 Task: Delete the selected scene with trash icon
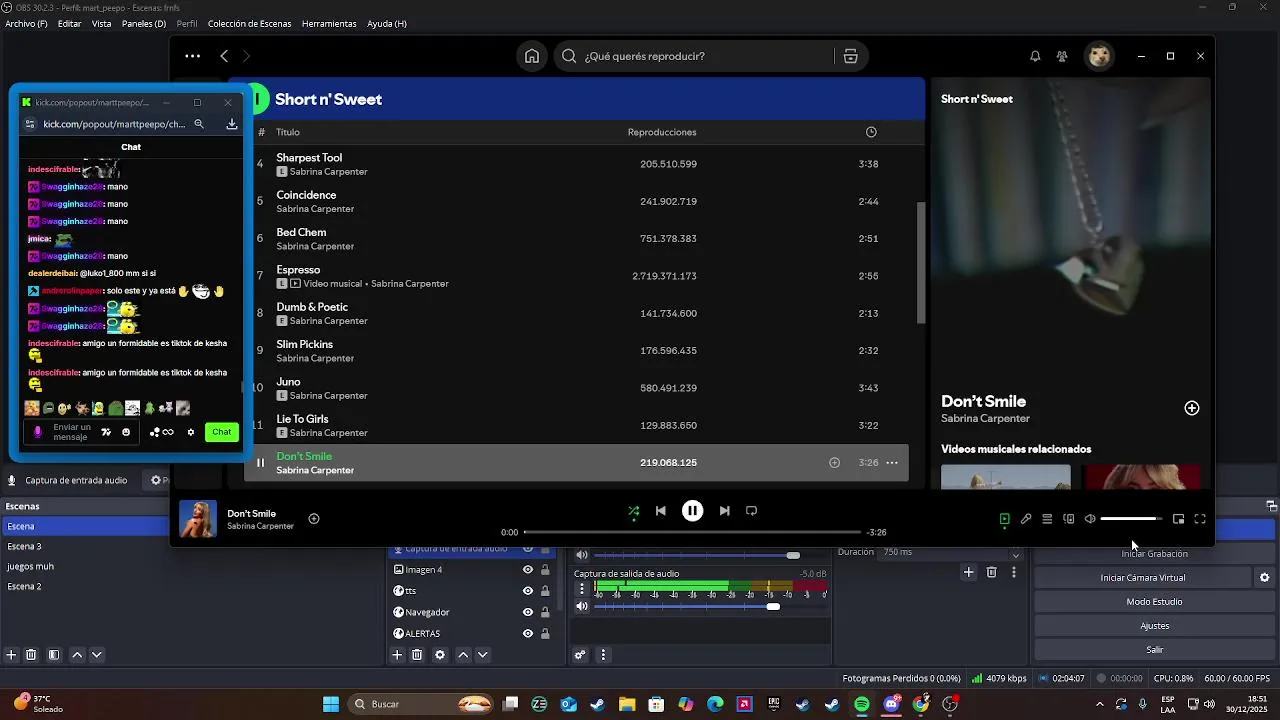pos(31,655)
